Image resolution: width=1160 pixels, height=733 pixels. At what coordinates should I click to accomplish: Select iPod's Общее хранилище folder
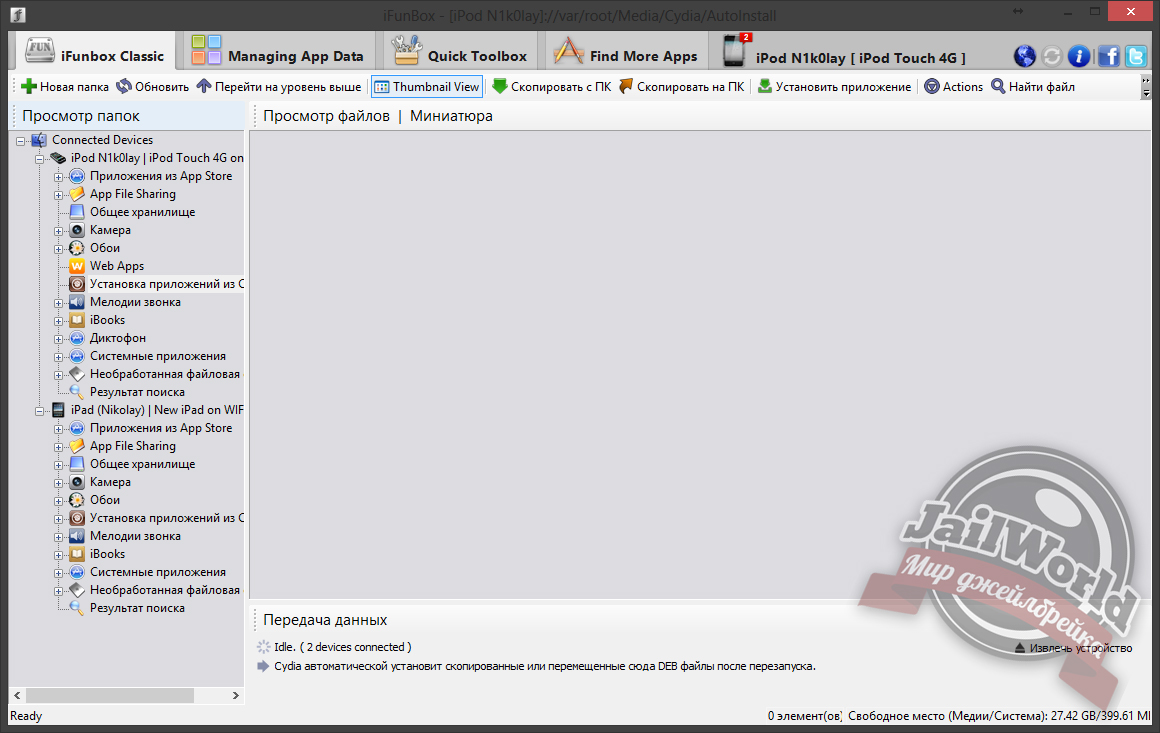143,212
